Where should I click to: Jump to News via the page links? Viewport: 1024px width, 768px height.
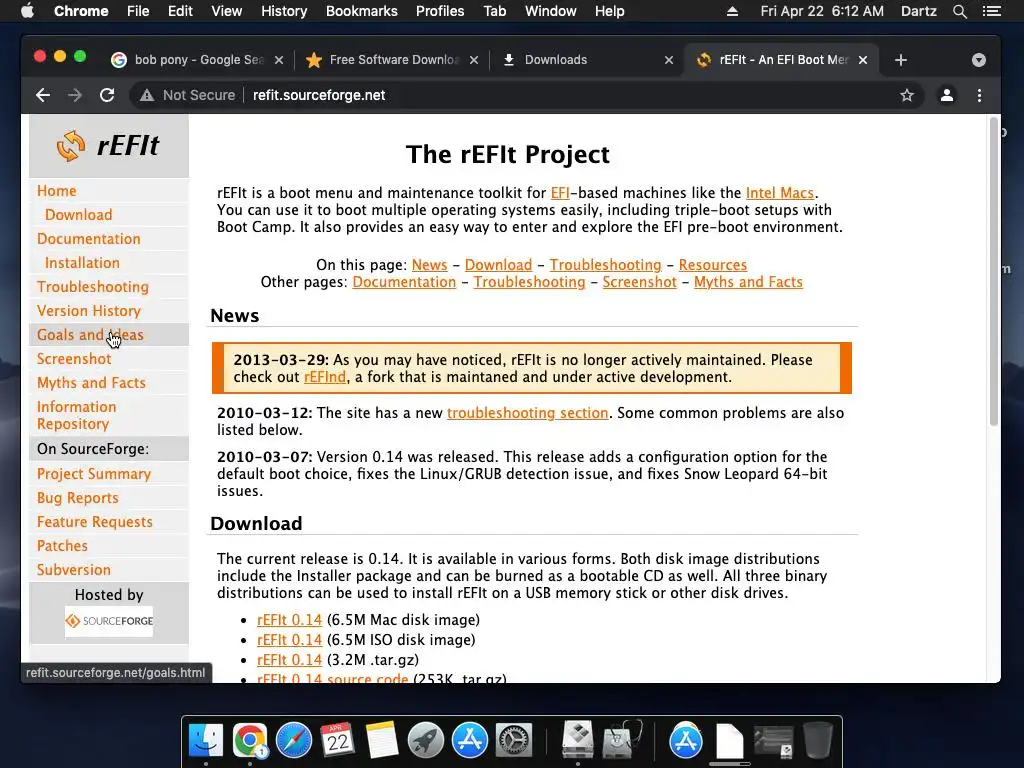429,265
